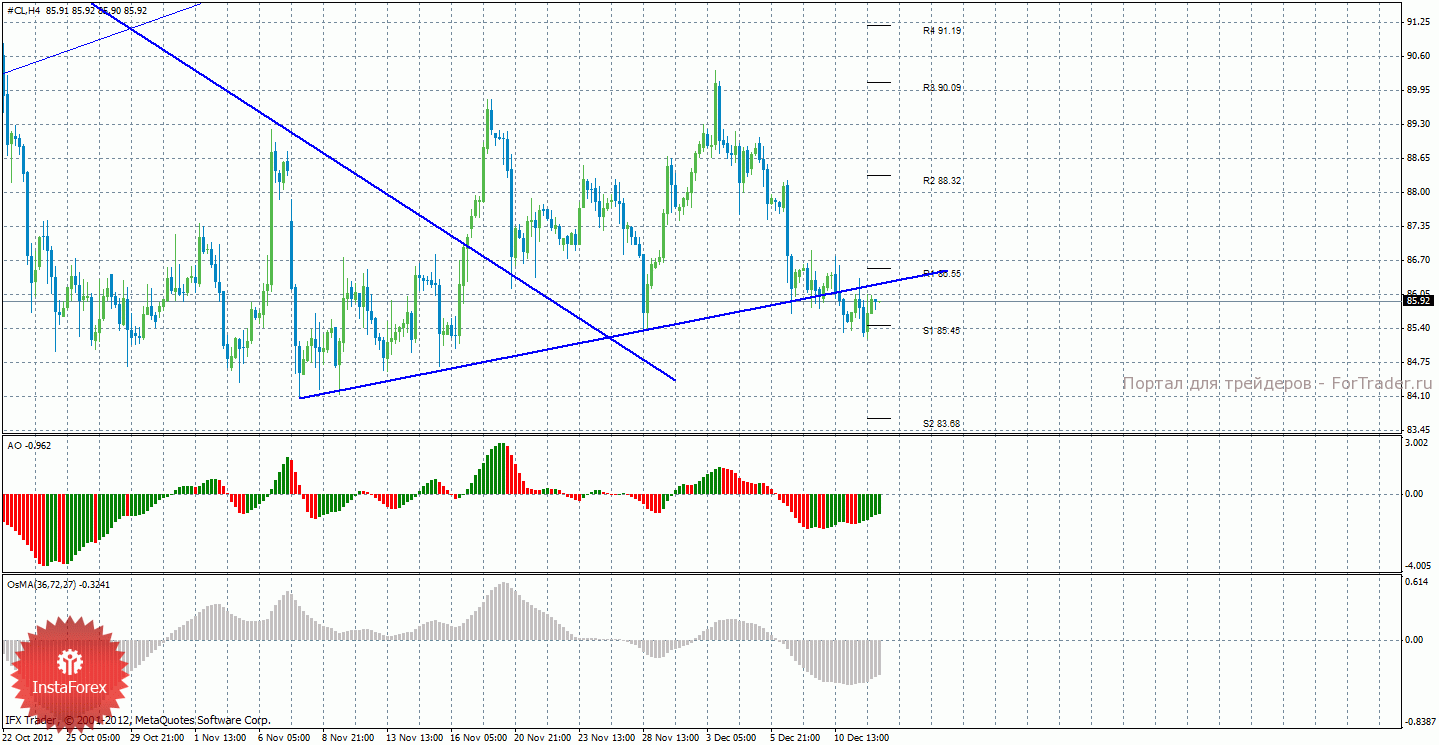1439x745 pixels.
Task: Click the 16 Nov 05:00 time label
Action: tap(478, 737)
